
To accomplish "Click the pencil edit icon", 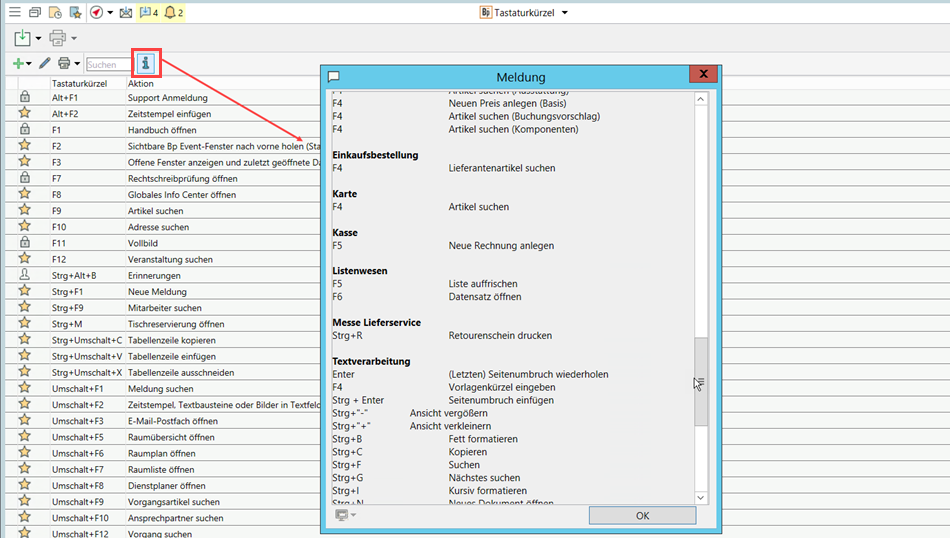I will (x=44, y=64).
